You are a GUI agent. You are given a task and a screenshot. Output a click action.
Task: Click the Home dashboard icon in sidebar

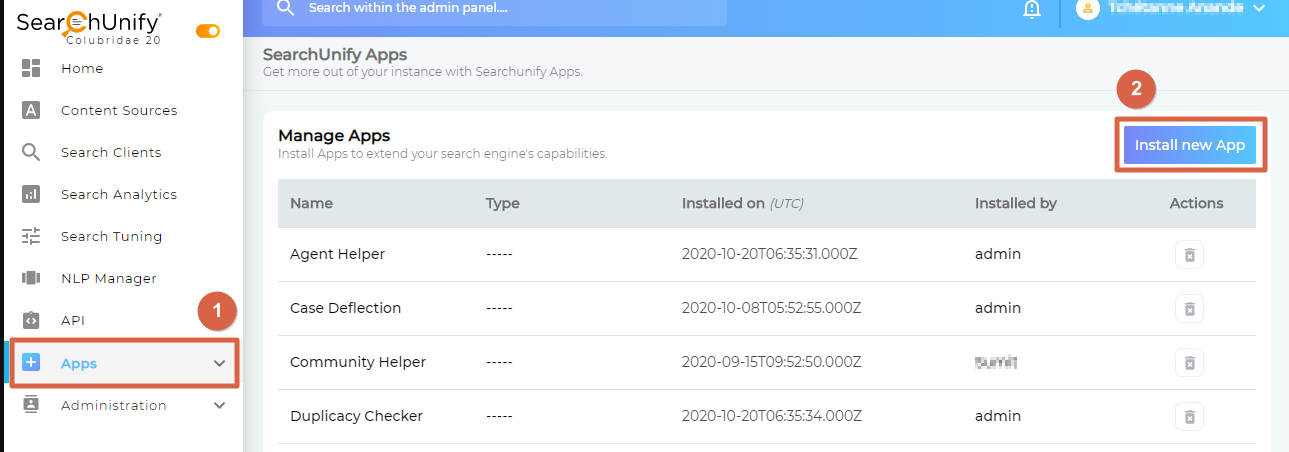tap(31, 68)
